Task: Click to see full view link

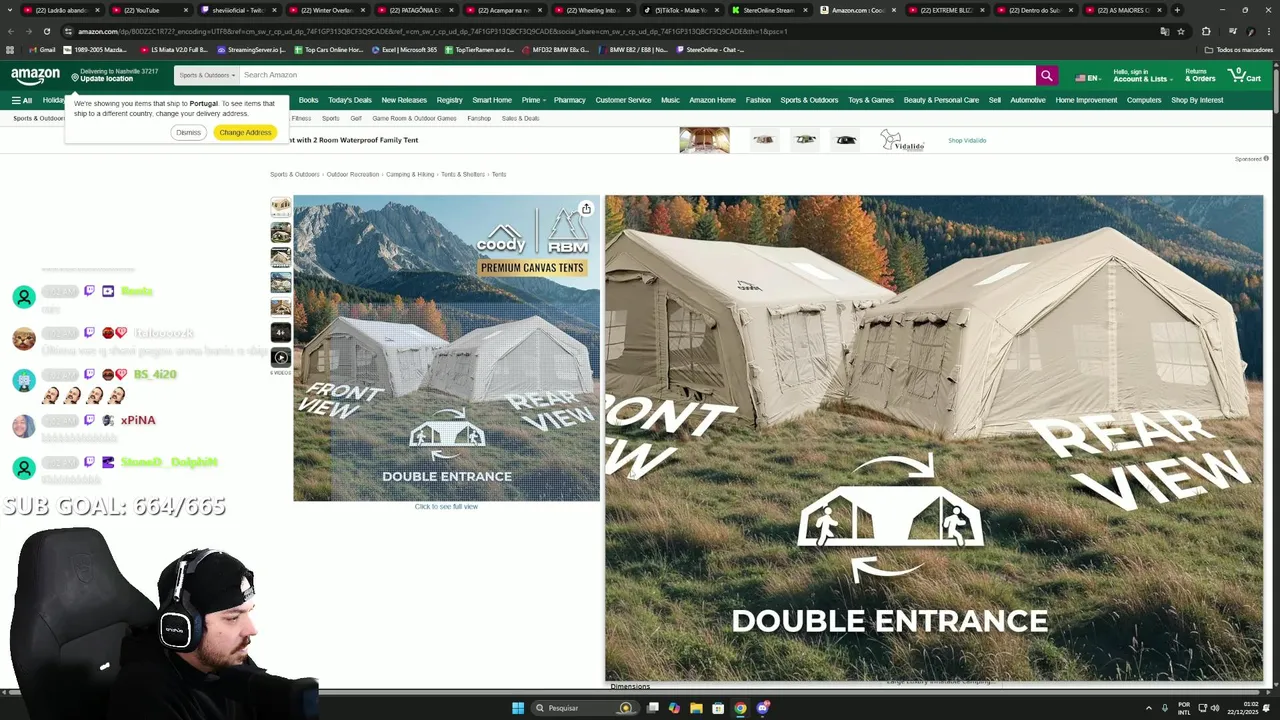Action: click(x=446, y=506)
